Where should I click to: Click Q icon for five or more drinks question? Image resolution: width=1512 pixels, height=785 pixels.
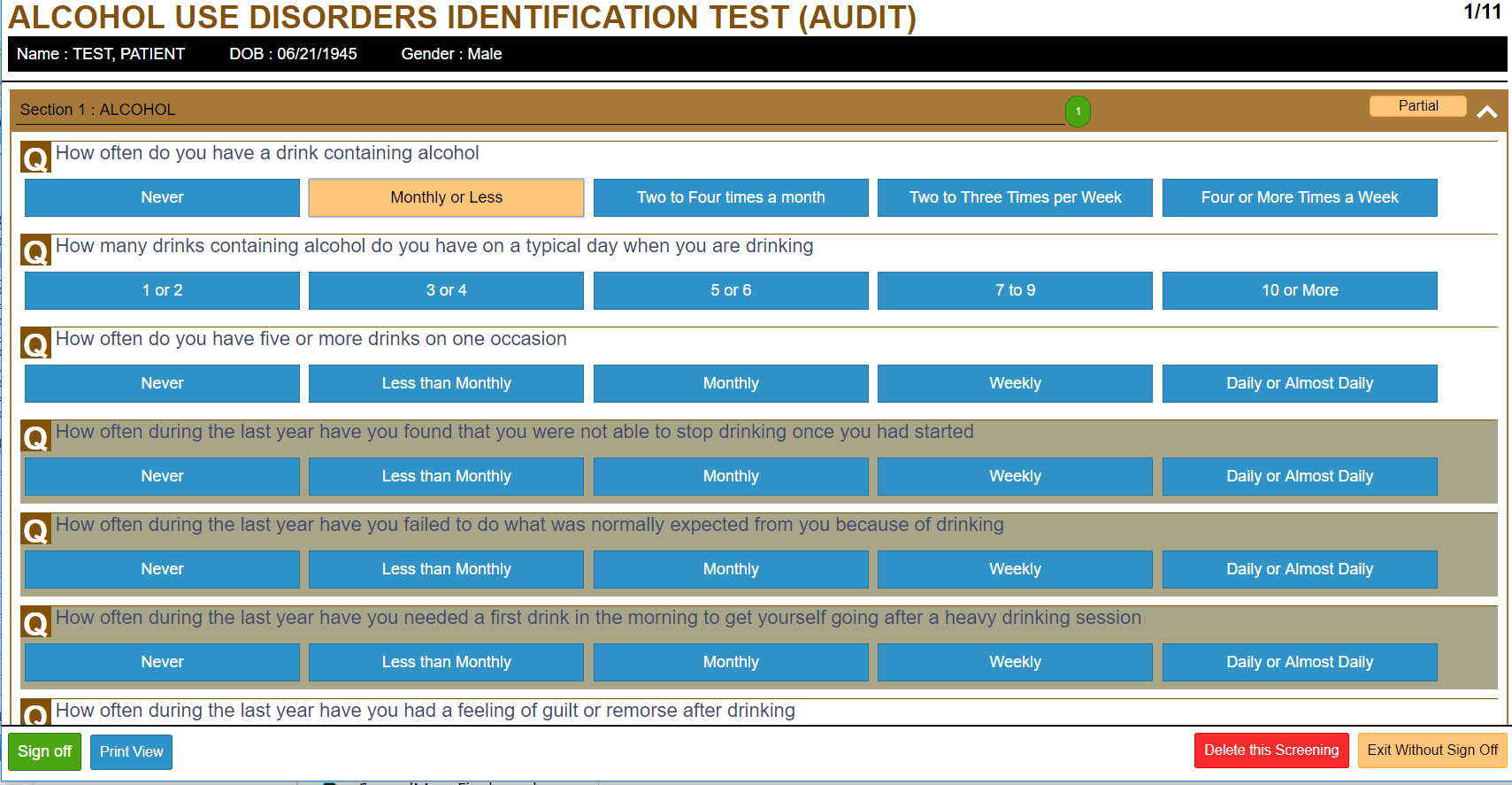pyautogui.click(x=35, y=344)
